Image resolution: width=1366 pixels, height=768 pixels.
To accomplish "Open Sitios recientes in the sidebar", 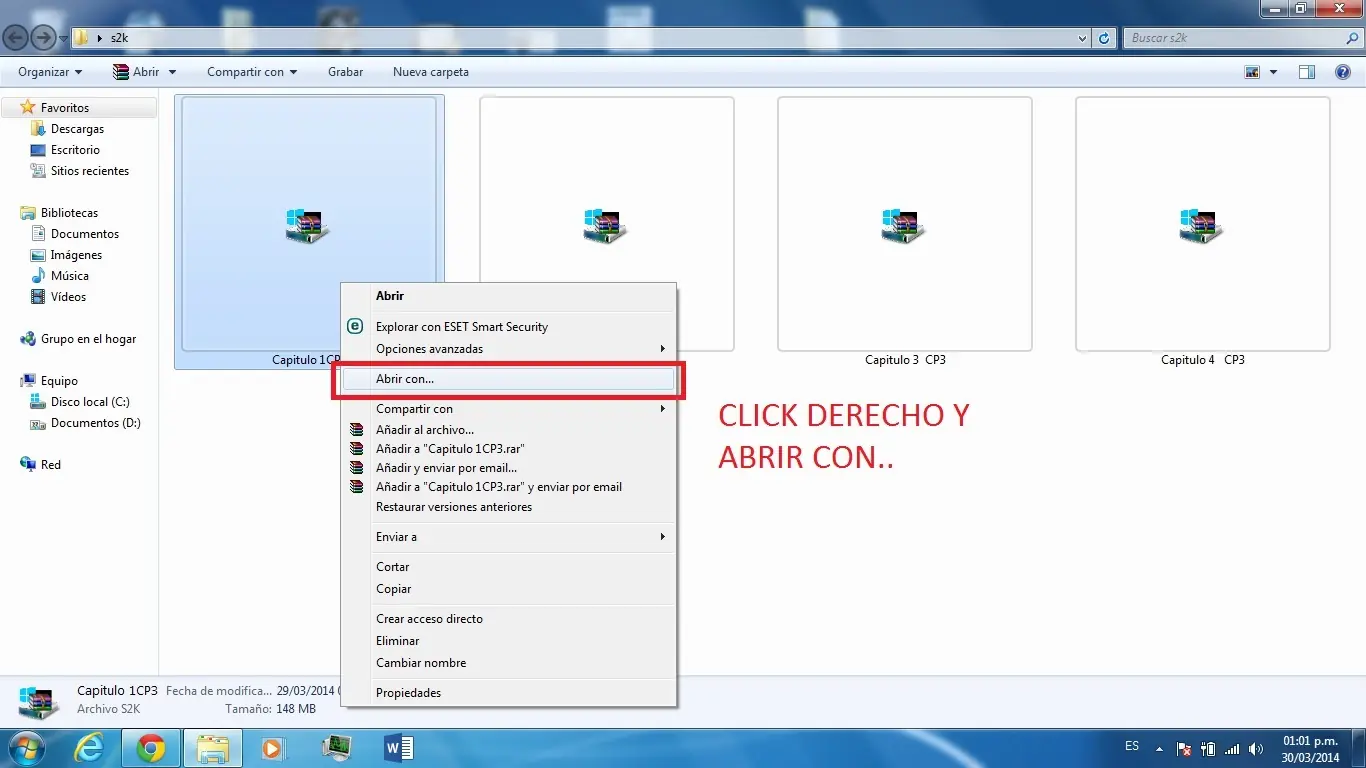I will coord(90,171).
